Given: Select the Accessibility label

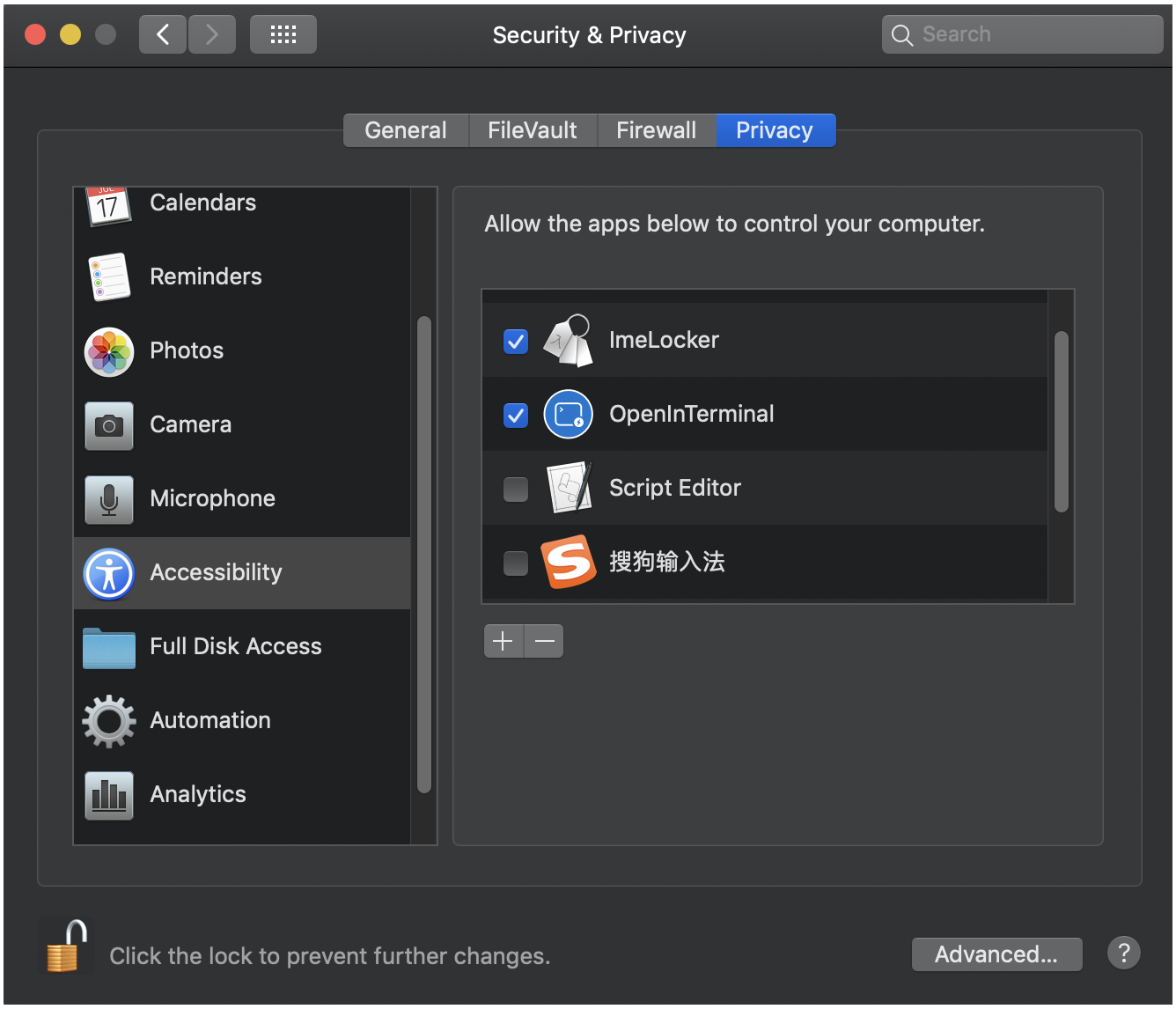Looking at the screenshot, I should pos(217,572).
